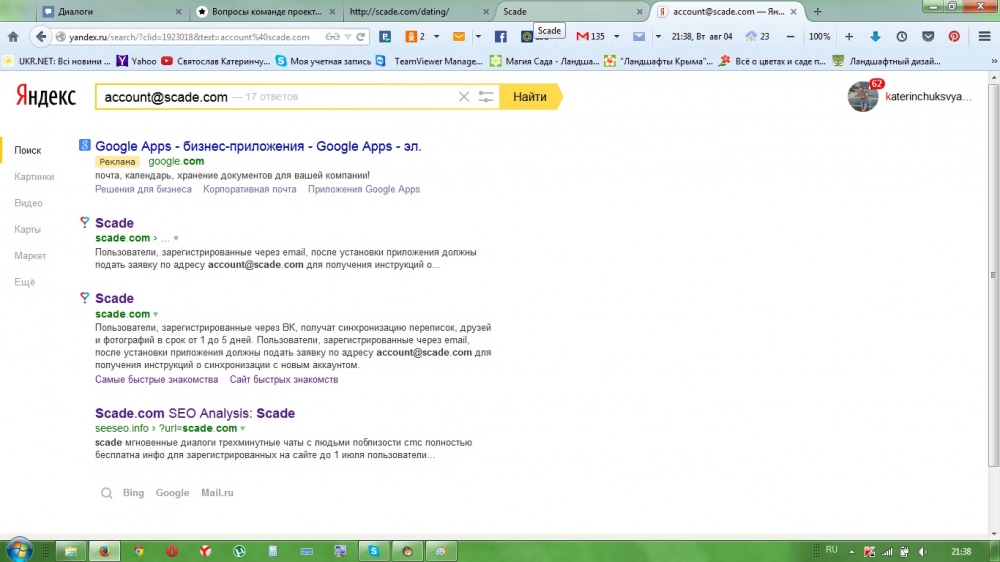This screenshot has width=1000, height=562.
Task: Open uTorrent from the taskbar
Action: coord(239,551)
